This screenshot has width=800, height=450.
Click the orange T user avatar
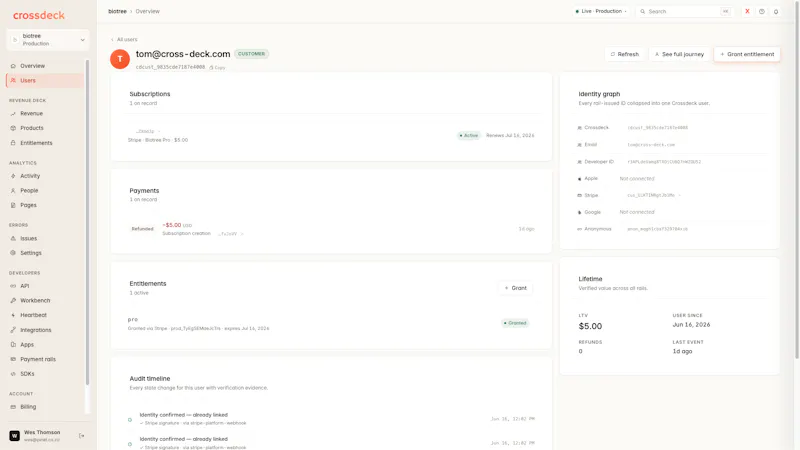(120, 59)
